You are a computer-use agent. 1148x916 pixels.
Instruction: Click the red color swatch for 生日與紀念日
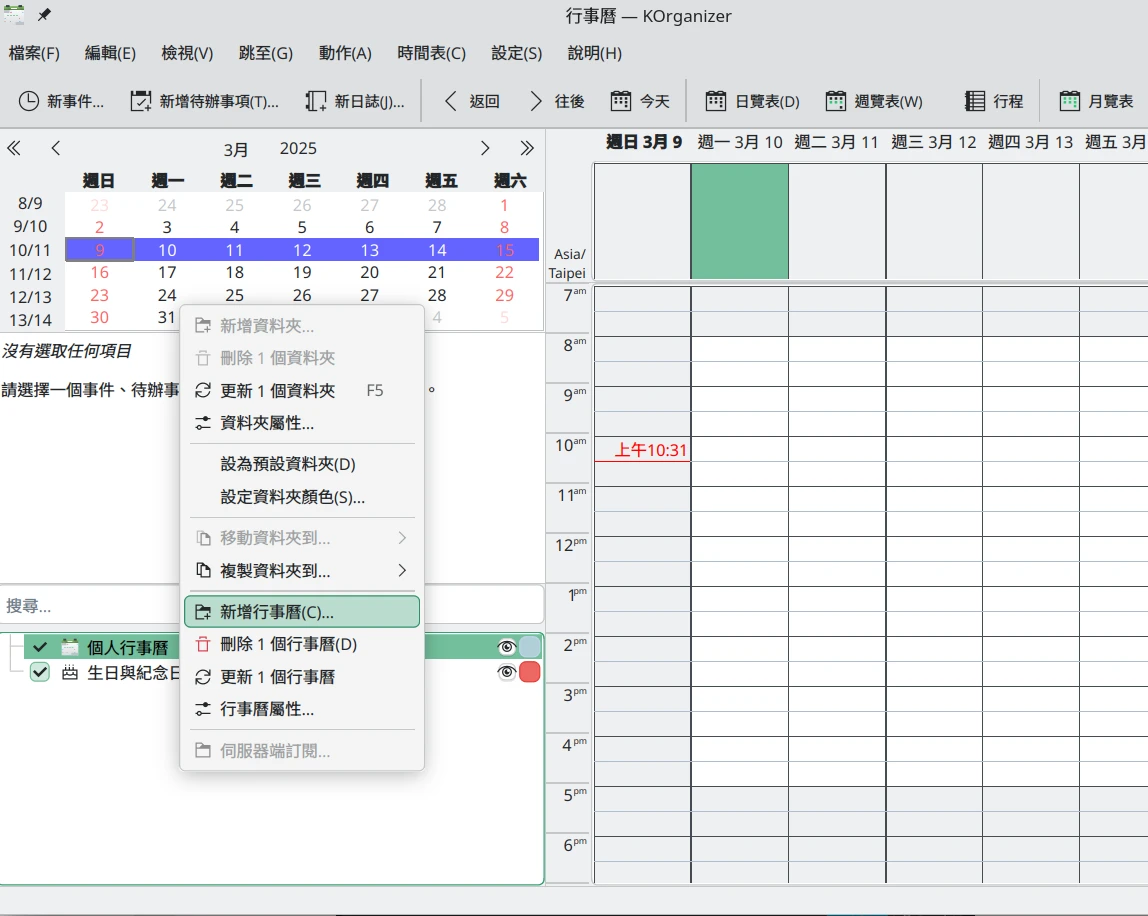pyautogui.click(x=529, y=672)
